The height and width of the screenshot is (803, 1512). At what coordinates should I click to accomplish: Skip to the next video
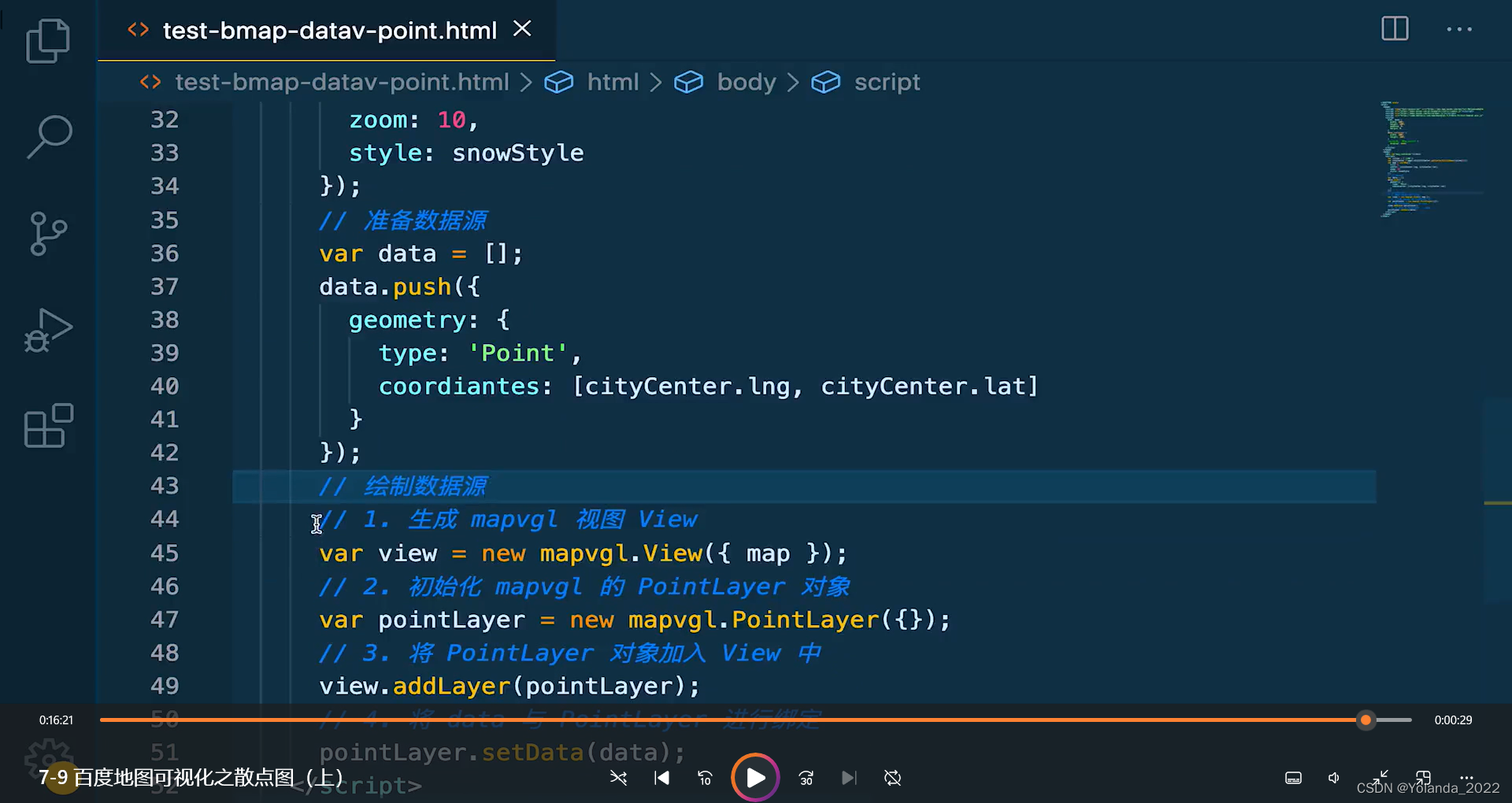(848, 778)
